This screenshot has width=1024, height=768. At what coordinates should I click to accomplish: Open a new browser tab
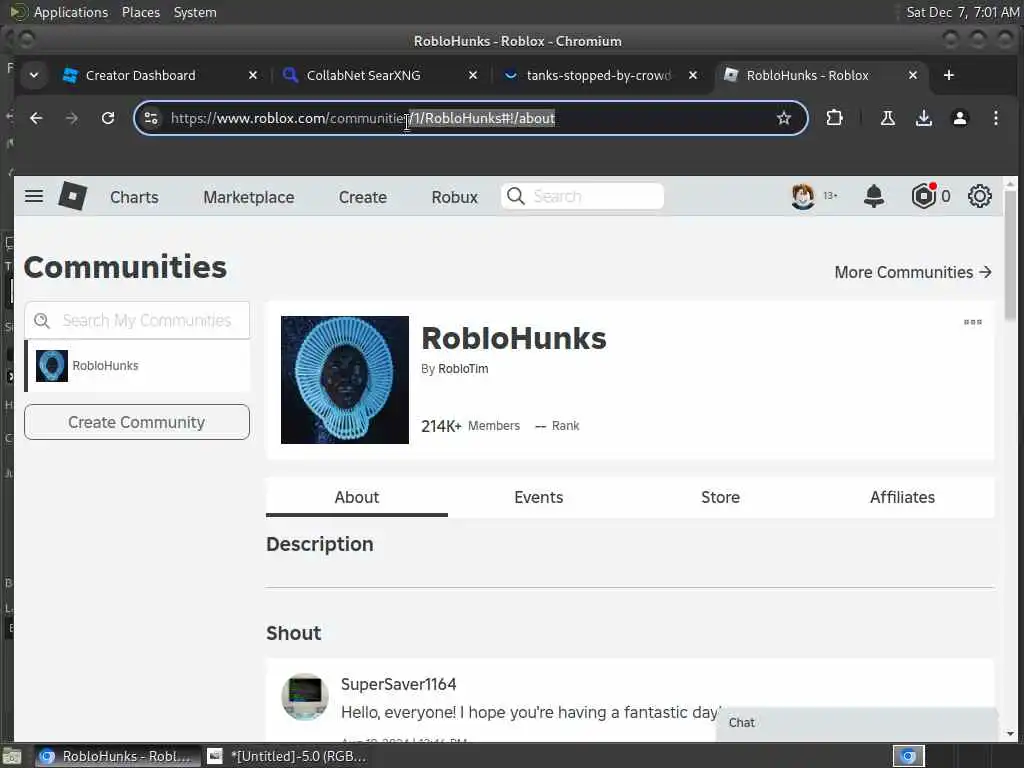(949, 75)
